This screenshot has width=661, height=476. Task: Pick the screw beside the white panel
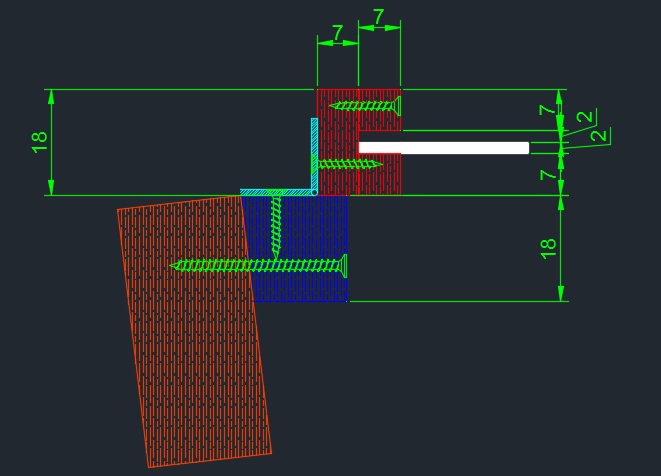coord(345,163)
